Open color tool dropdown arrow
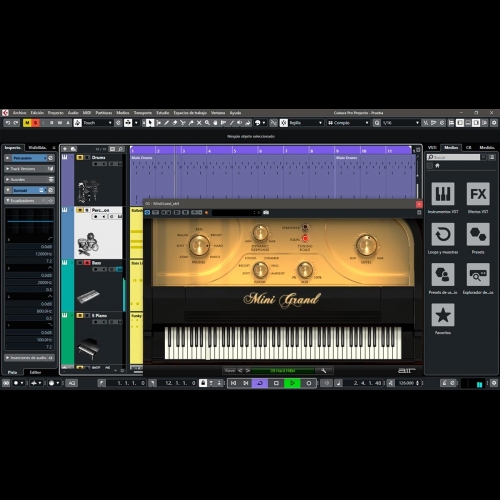The height and width of the screenshot is (500, 500). [x=264, y=123]
